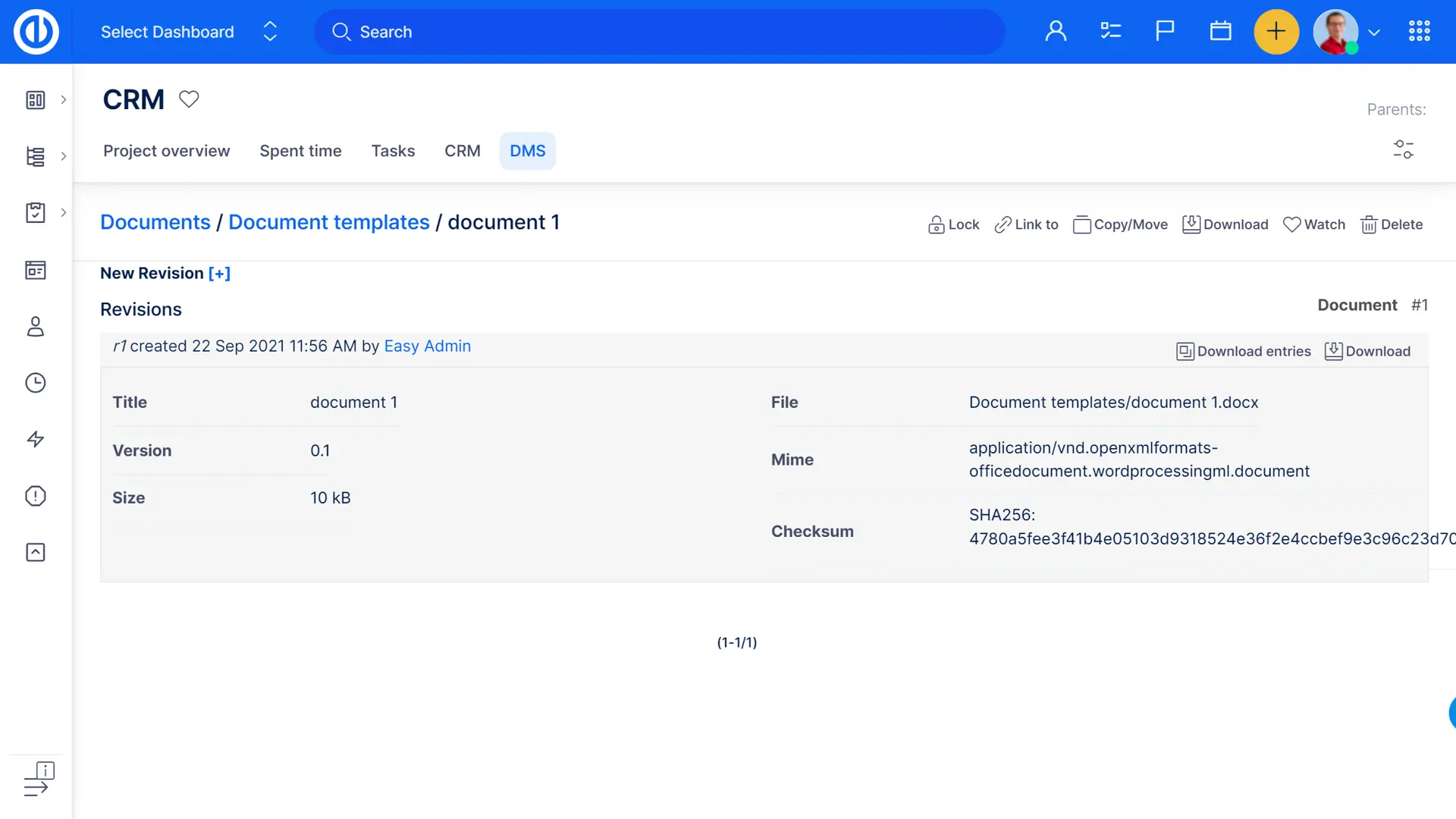The image size is (1456, 819).
Task: Click the lightning bolt sidebar icon
Action: 36,439
